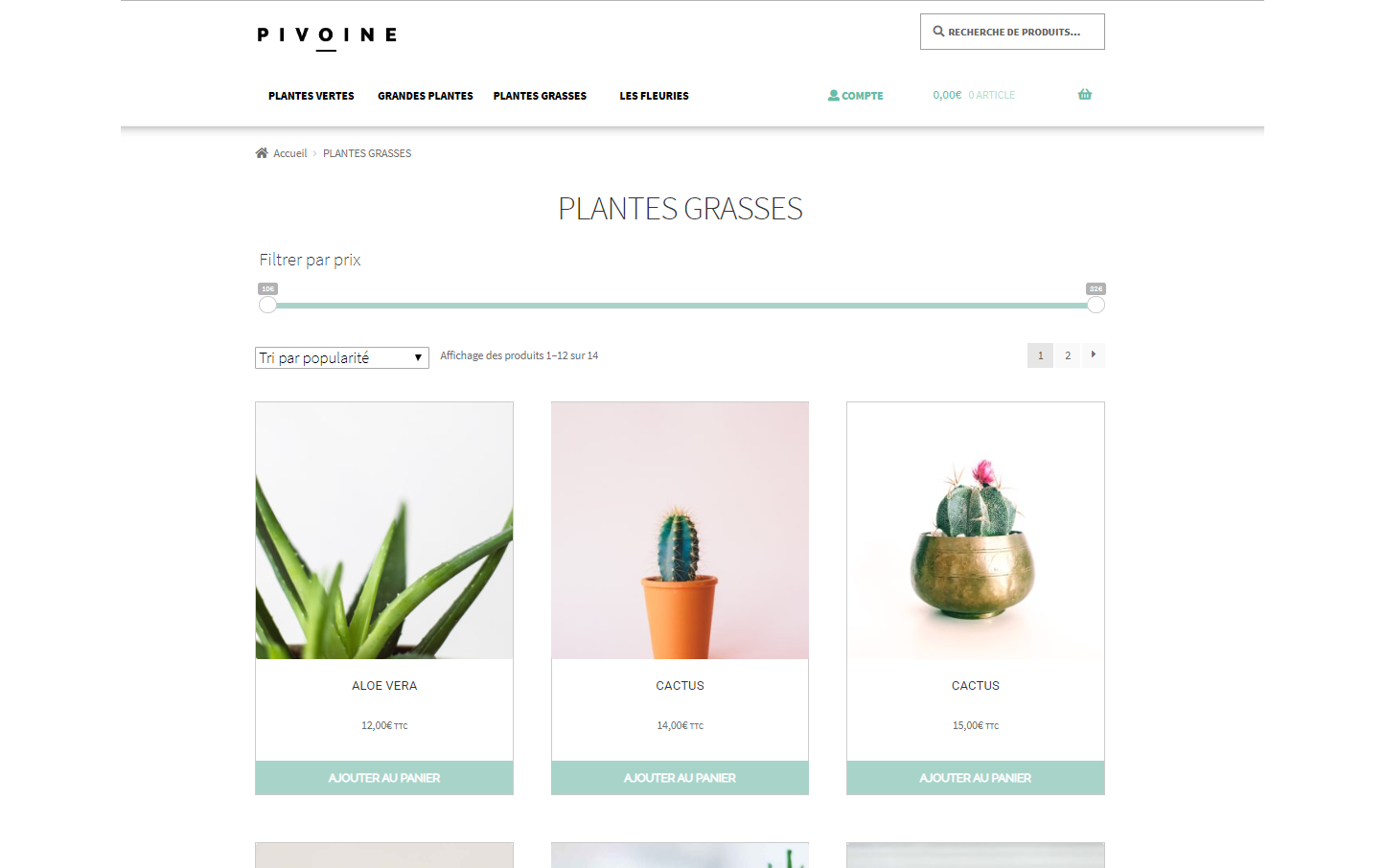
Task: Select PLANTES GRASSES in navigation
Action: pyautogui.click(x=540, y=96)
